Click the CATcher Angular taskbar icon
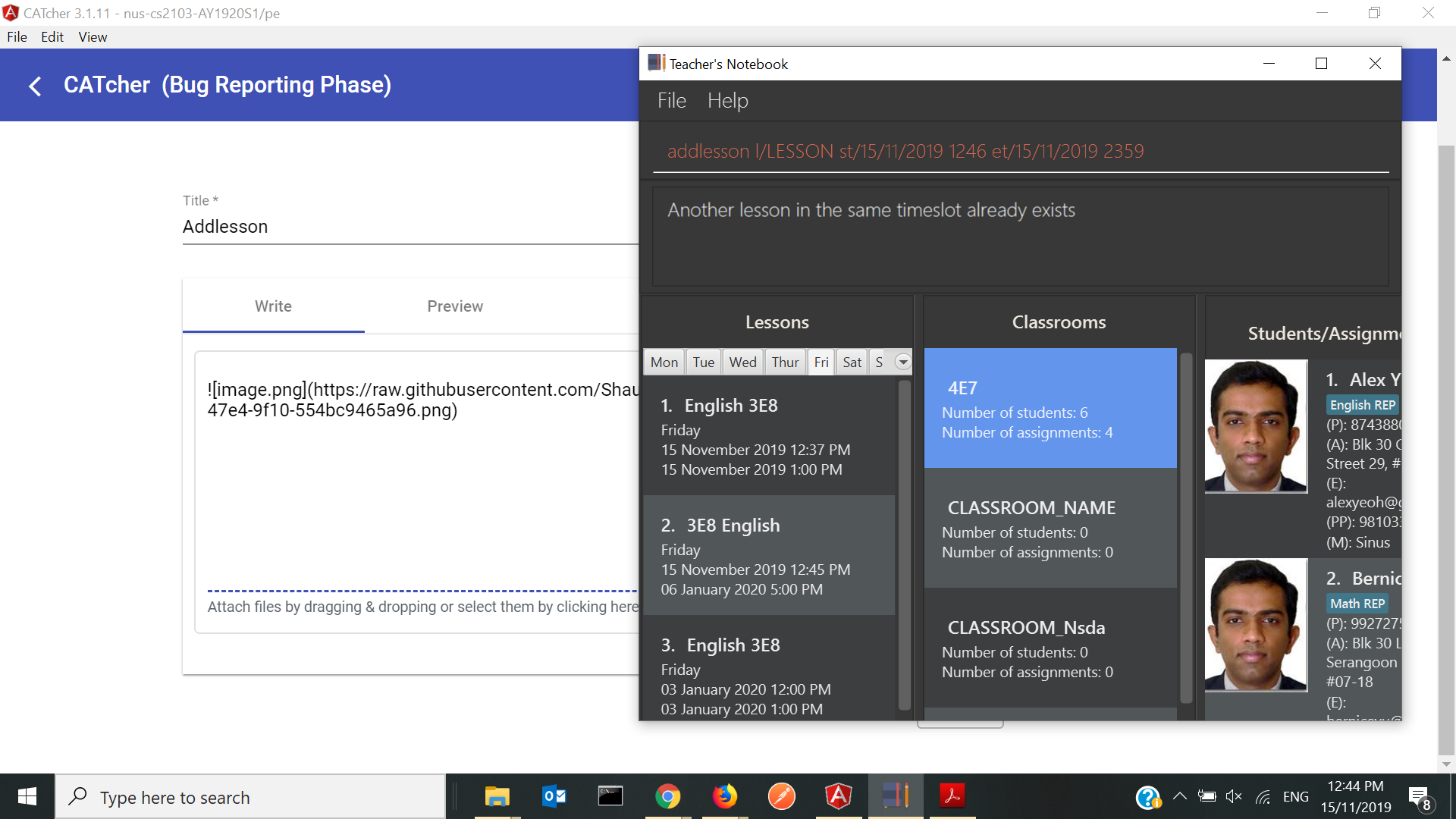 (x=838, y=796)
